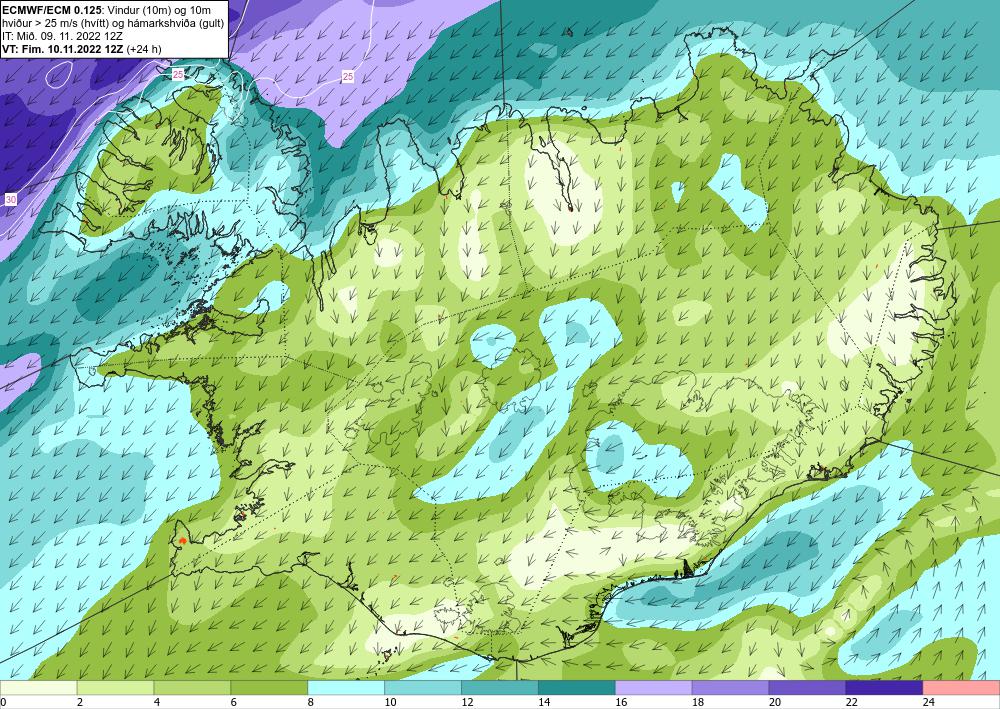Viewport: 1000px width, 709px height.
Task: Select the 'VT: Fim. 10.11.2022 12Z (+24 h)' line
Action: (x=82, y=48)
